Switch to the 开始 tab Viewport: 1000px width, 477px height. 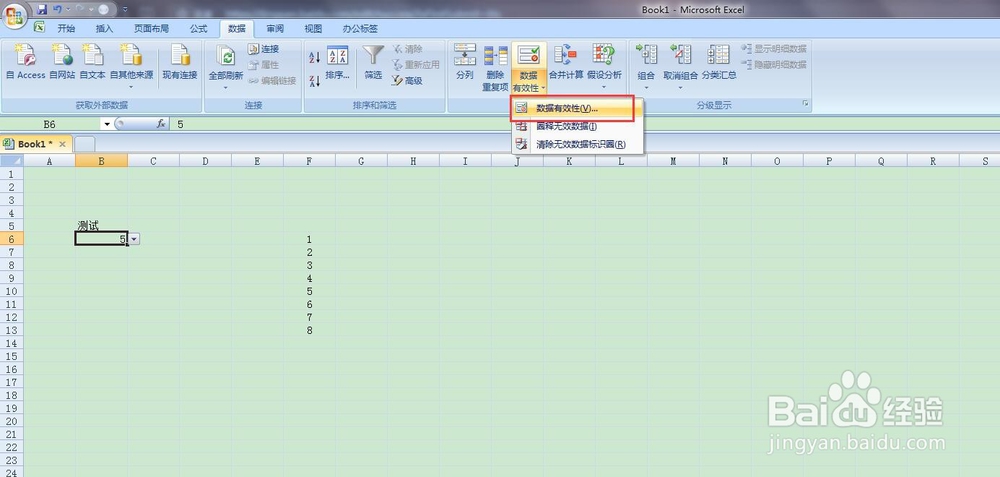66,29
